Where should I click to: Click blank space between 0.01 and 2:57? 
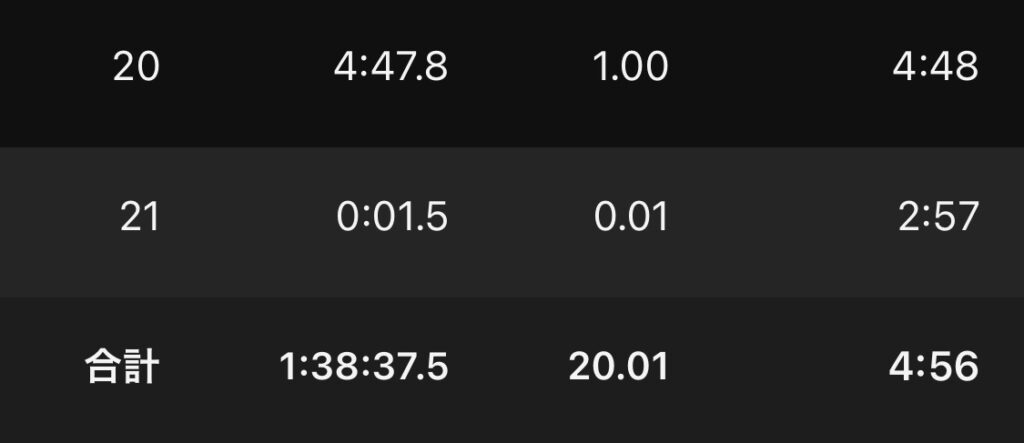(780, 217)
